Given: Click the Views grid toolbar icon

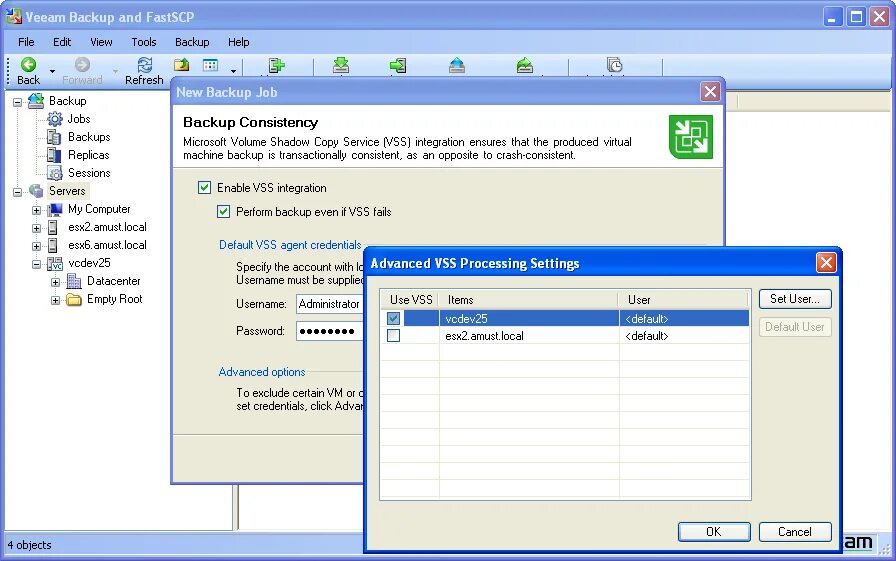Looking at the screenshot, I should 210,65.
